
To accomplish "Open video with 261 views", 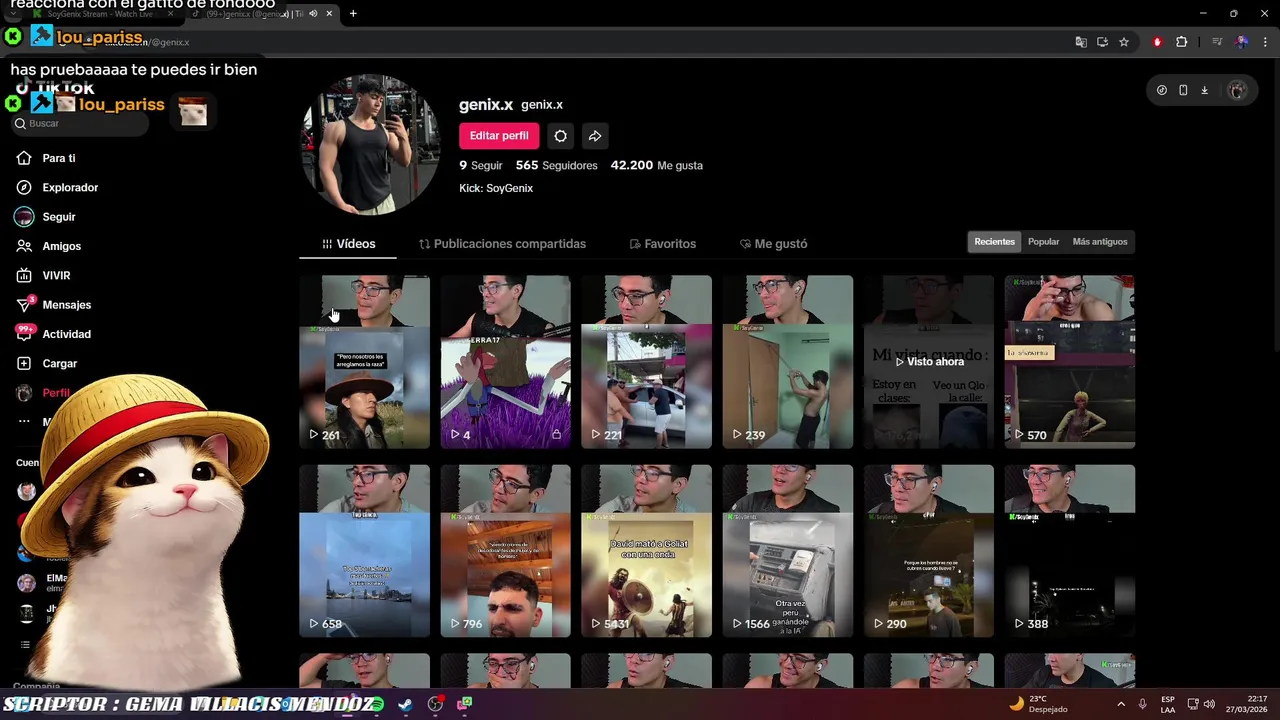I will click(x=364, y=362).
